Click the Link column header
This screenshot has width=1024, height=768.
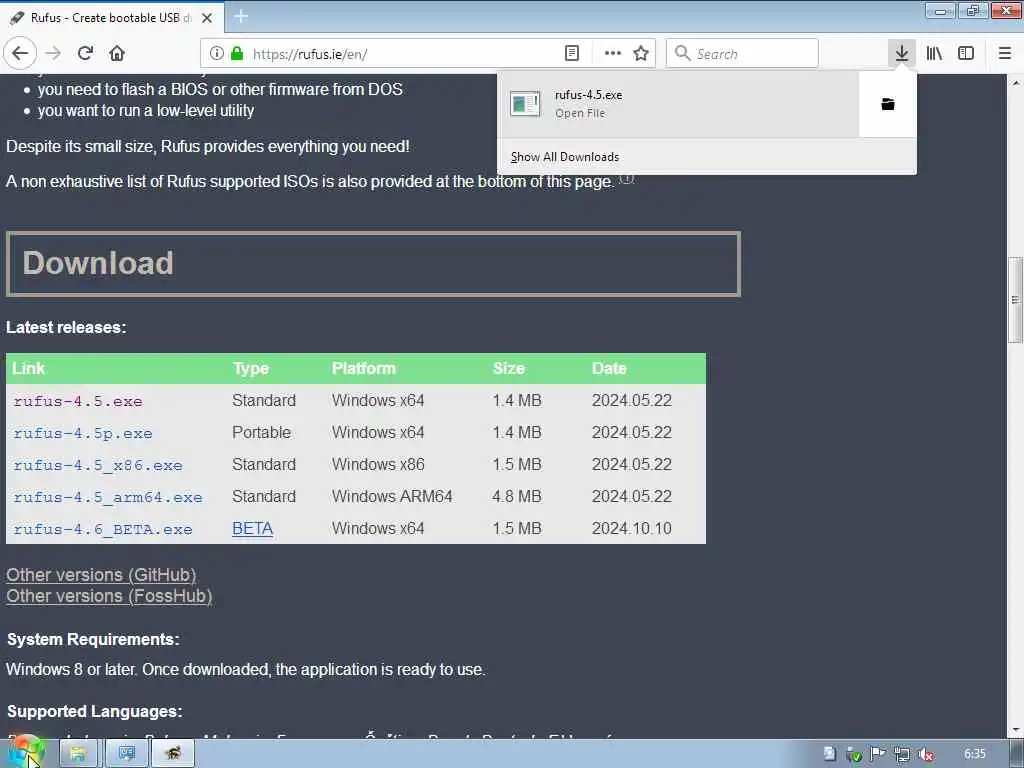click(x=29, y=368)
